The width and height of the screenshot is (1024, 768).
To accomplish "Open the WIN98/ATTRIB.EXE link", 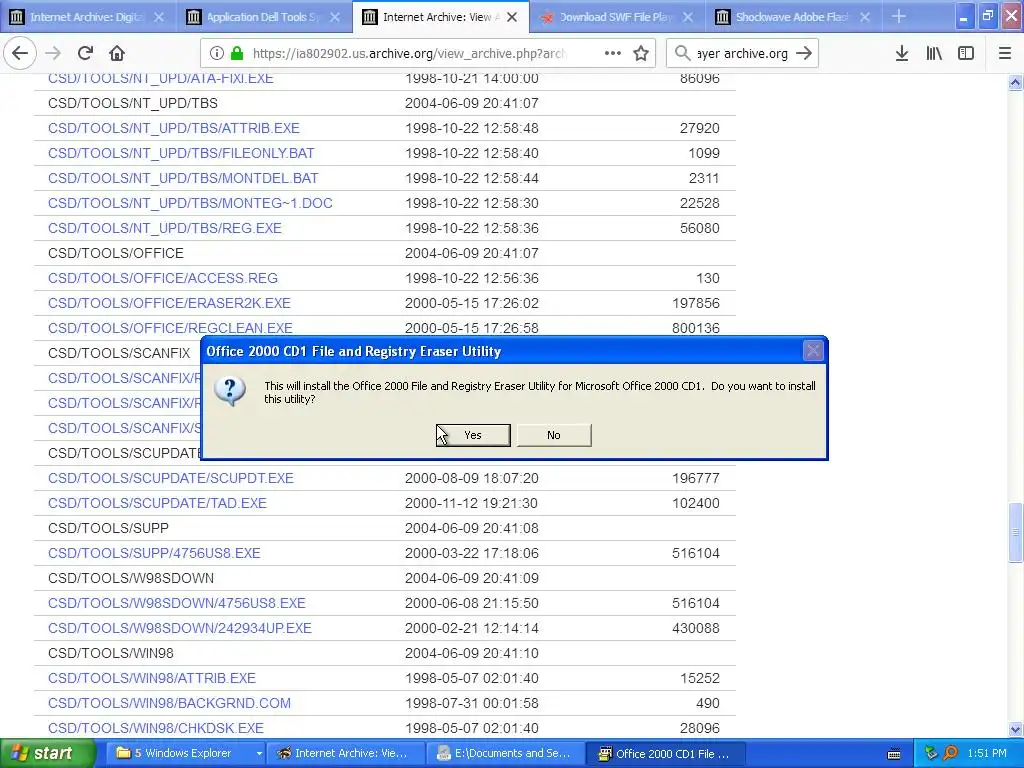I will (152, 678).
